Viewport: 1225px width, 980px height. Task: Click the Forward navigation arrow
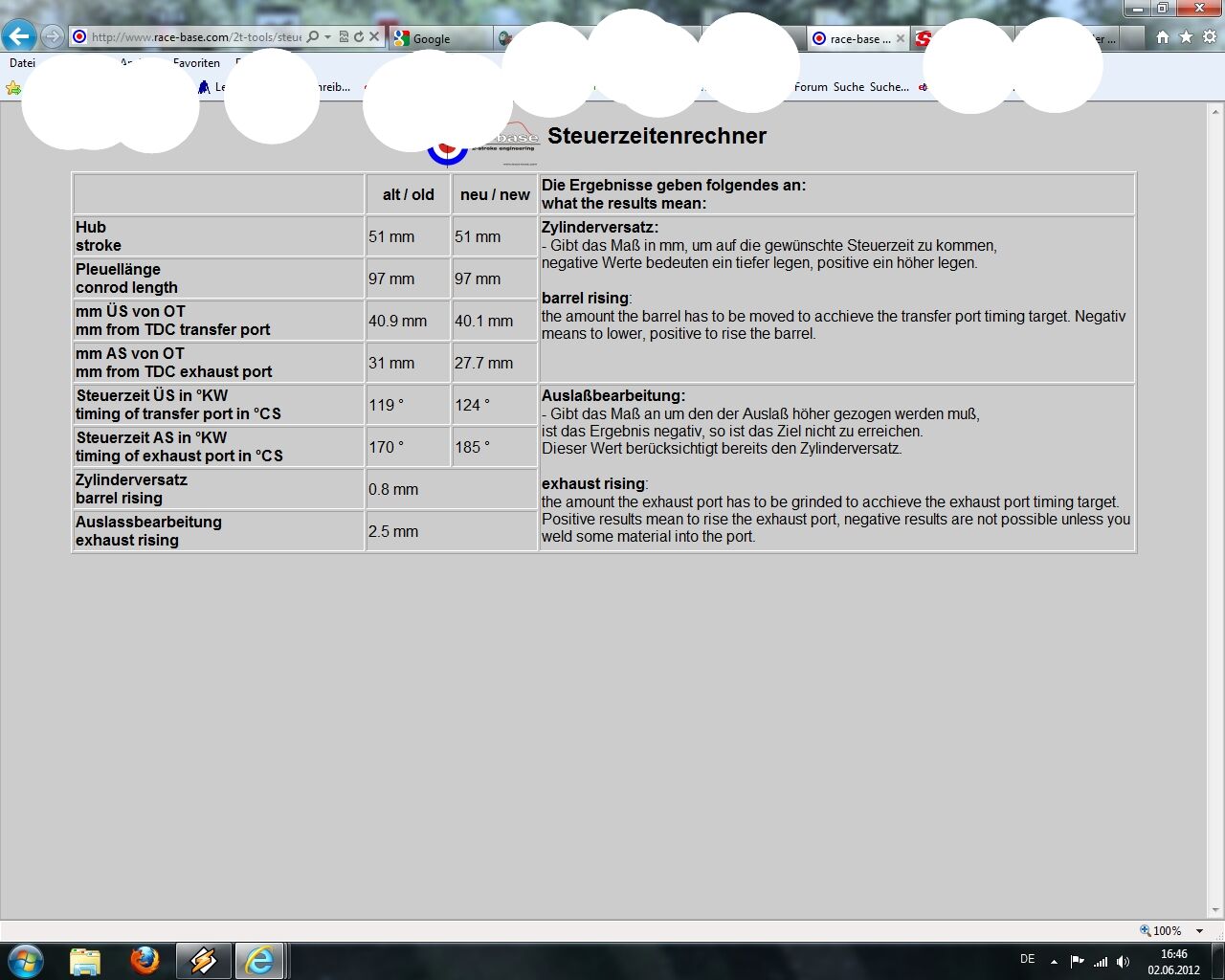click(x=53, y=37)
